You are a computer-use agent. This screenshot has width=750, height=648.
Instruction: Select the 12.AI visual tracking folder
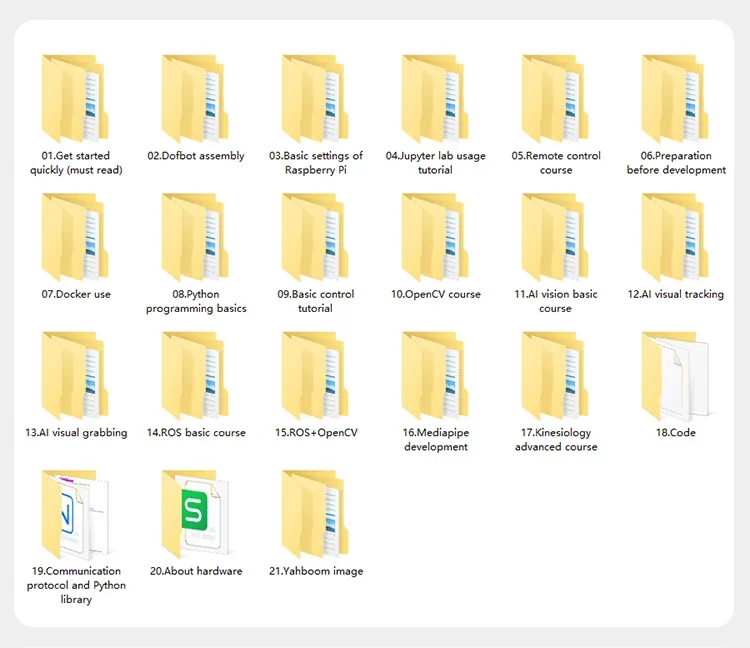click(675, 237)
